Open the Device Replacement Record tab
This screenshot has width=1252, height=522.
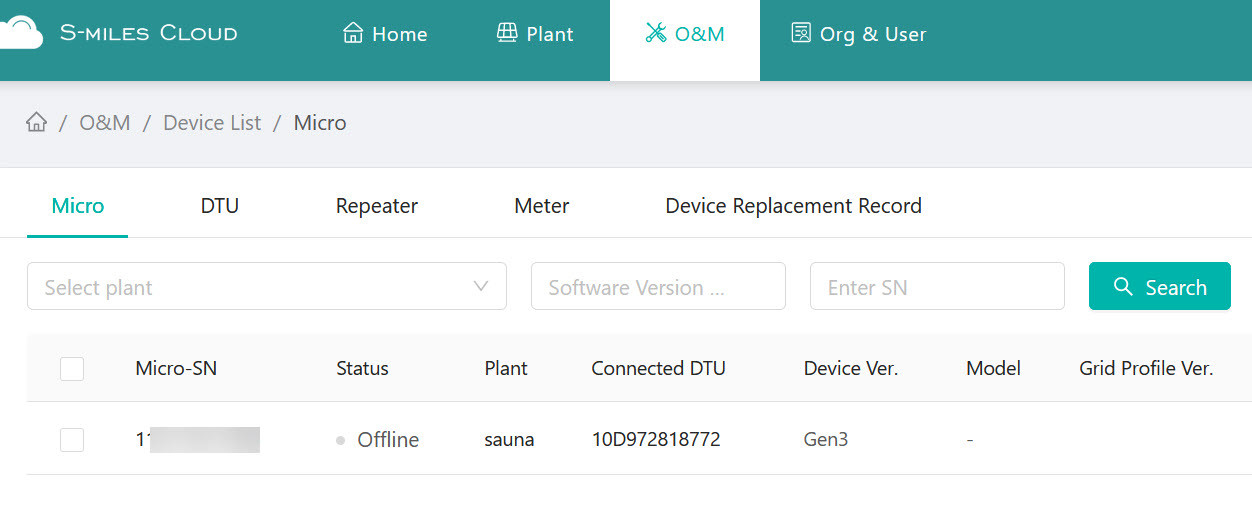(793, 206)
